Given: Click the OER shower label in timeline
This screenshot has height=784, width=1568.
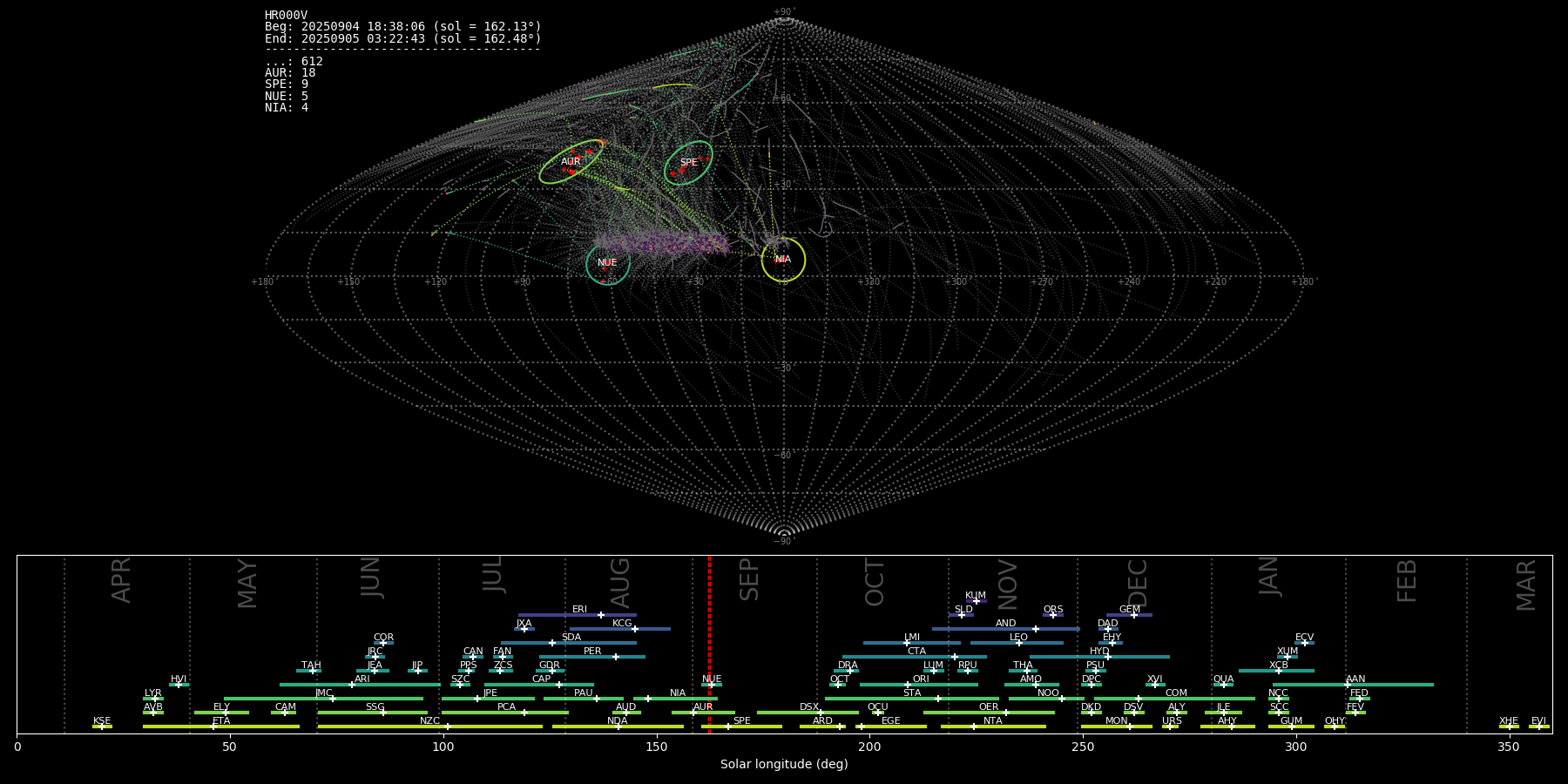Looking at the screenshot, I should click(989, 707).
